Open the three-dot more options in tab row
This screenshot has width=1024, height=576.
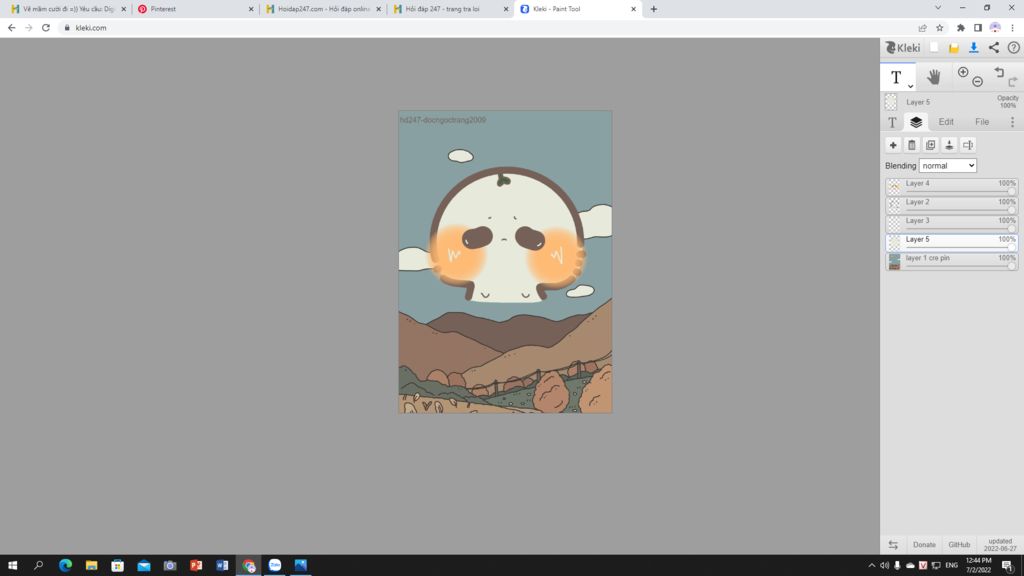coord(1012,122)
